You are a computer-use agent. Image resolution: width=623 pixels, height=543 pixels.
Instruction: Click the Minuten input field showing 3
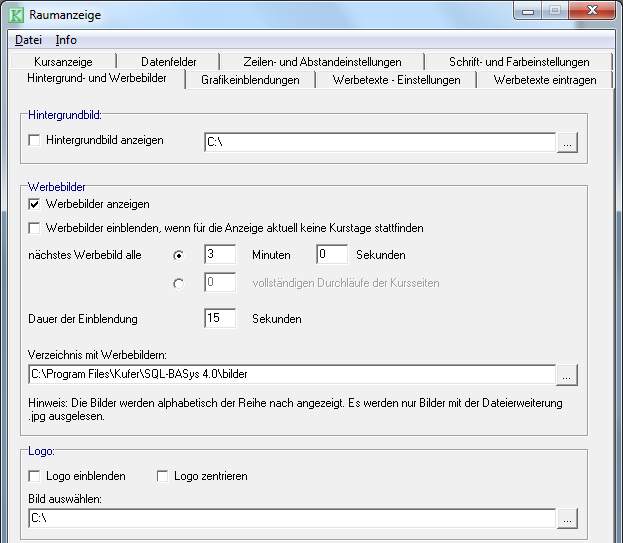220,254
